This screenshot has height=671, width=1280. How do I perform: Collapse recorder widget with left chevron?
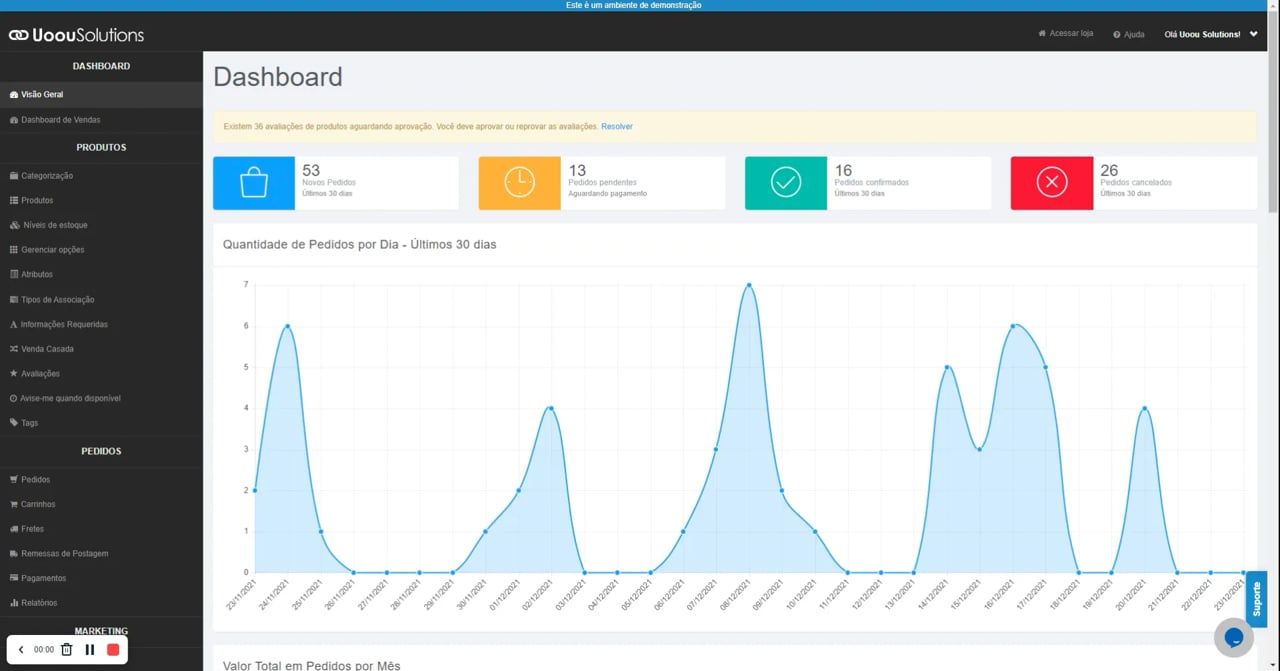point(21,650)
